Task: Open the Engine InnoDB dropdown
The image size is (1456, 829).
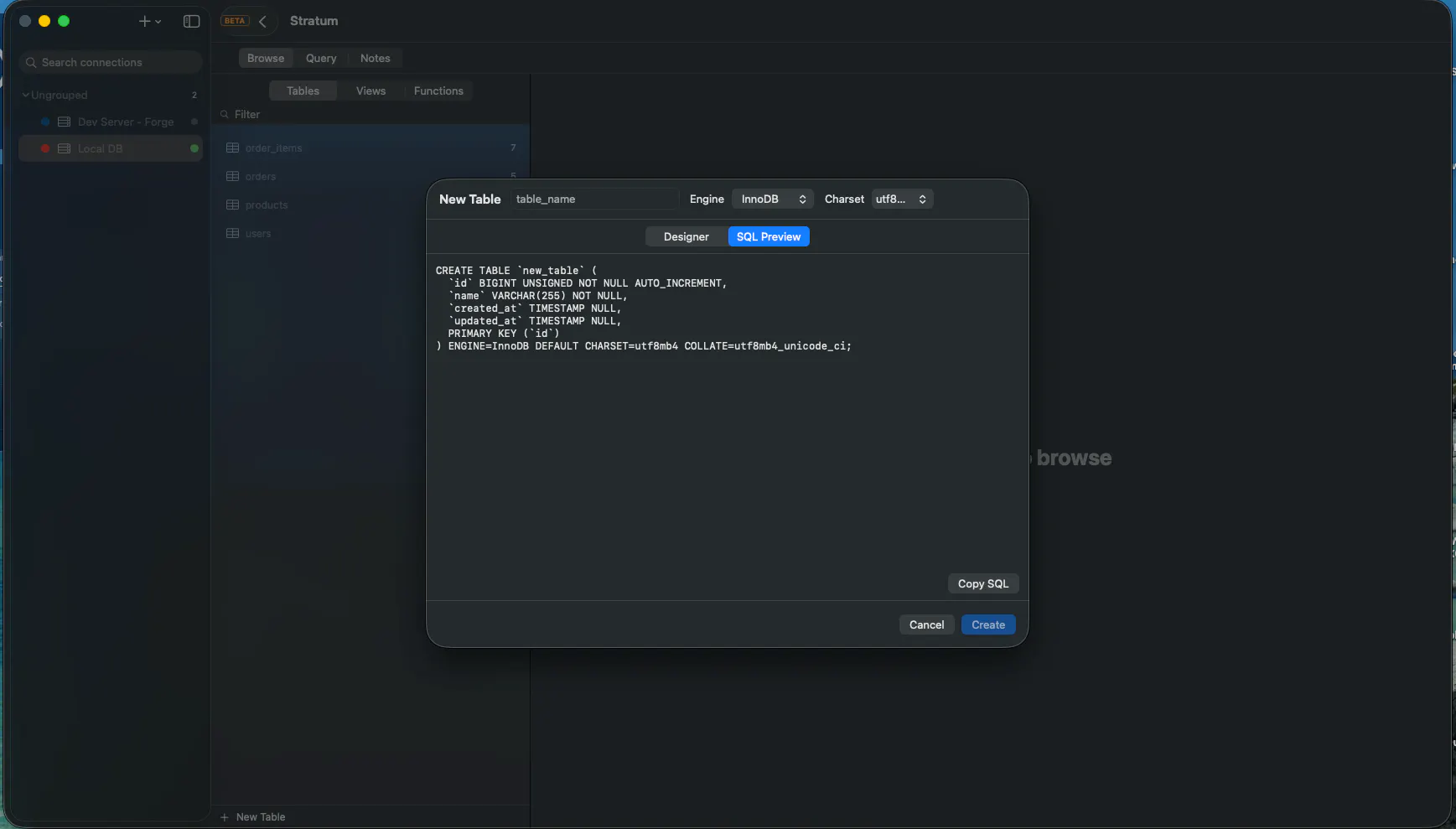Action: 773,199
